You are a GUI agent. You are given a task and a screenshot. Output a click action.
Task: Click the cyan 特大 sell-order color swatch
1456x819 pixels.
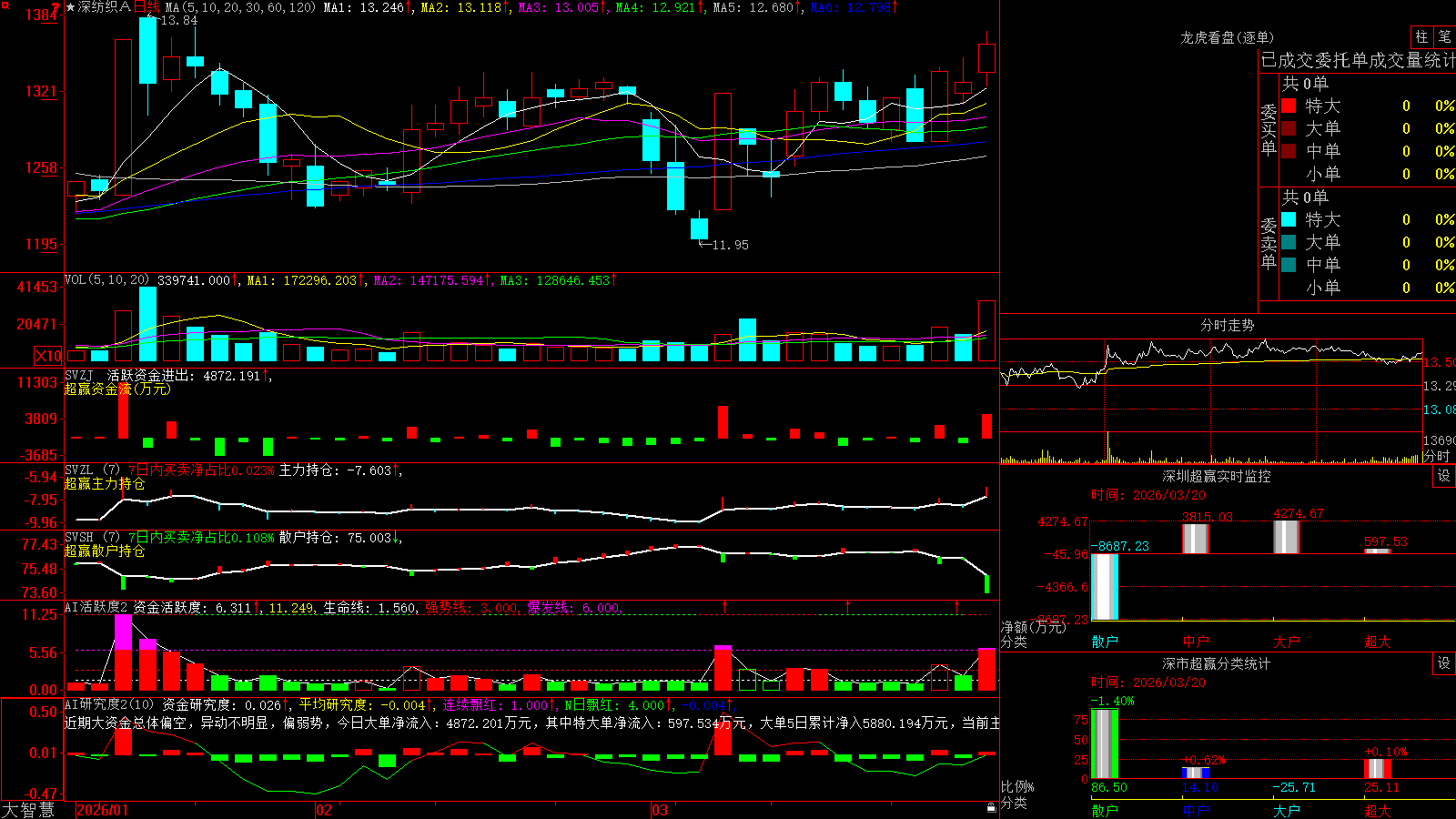(x=1289, y=219)
